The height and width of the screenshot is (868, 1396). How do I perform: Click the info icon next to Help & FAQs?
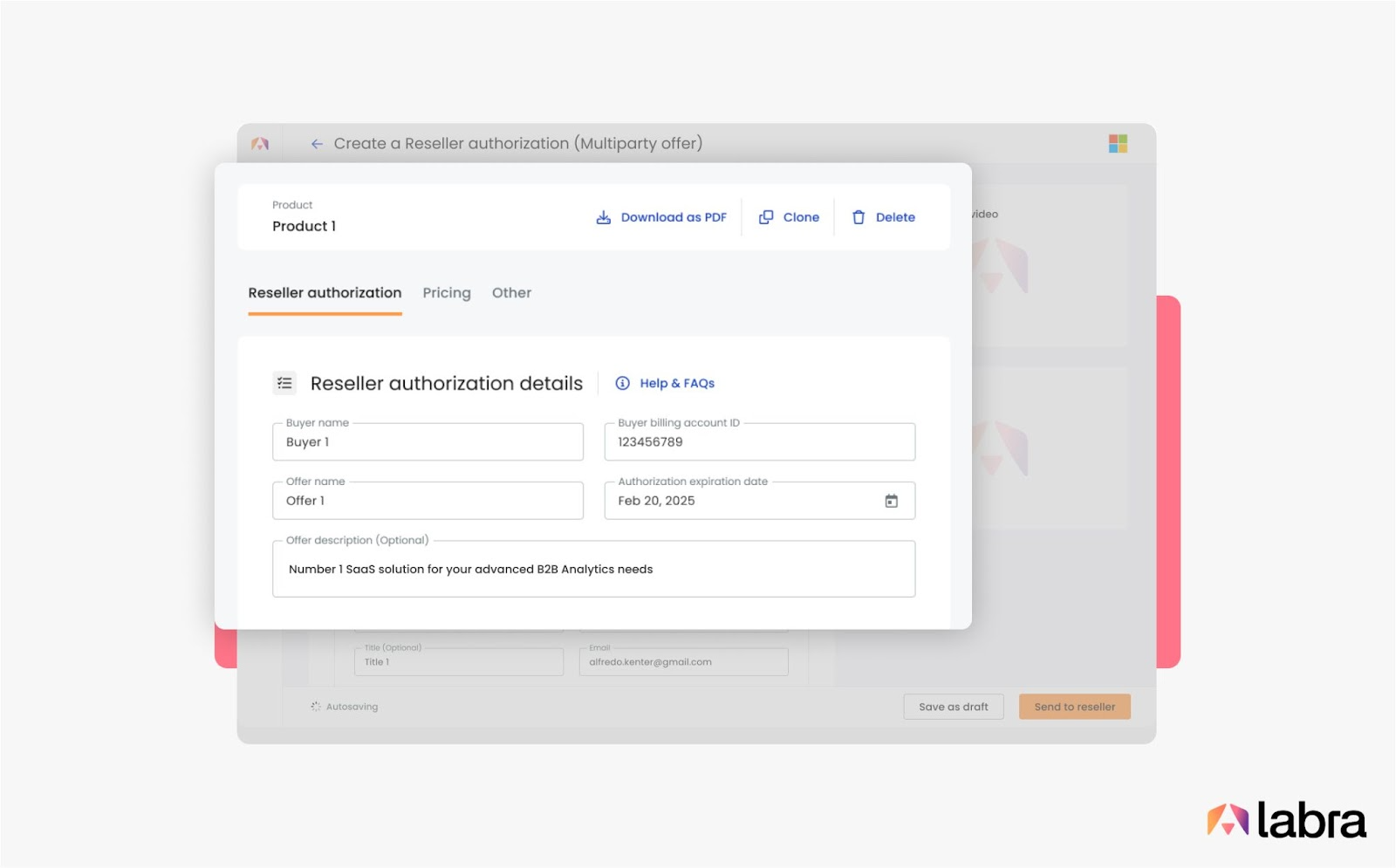click(x=623, y=383)
